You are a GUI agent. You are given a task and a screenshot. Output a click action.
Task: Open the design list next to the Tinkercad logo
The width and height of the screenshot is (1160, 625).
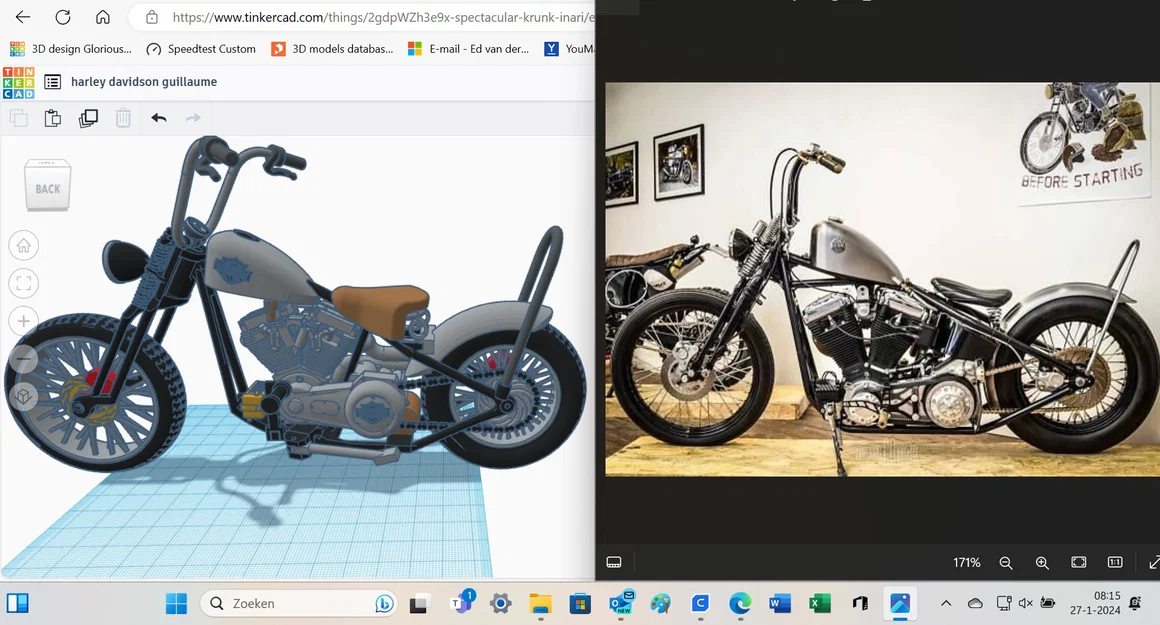(x=52, y=81)
